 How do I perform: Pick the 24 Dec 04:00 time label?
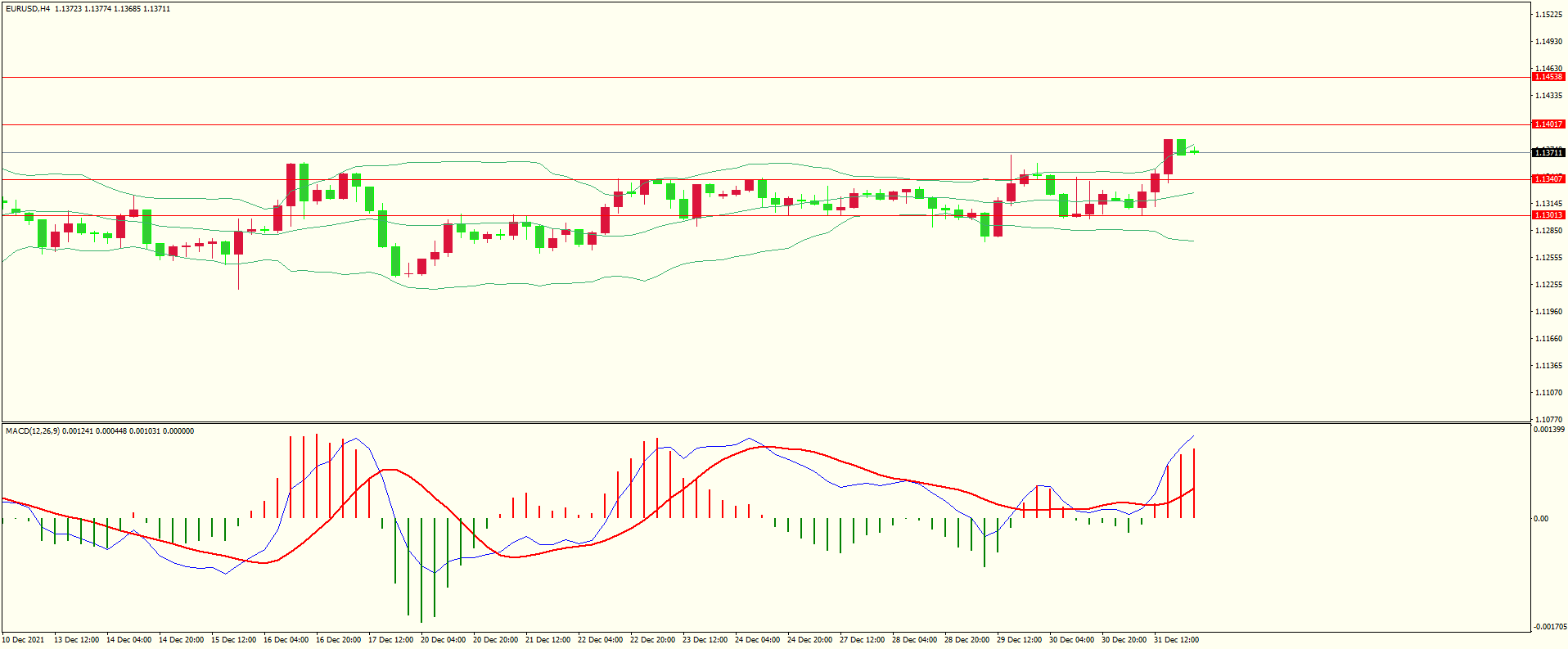(757, 640)
